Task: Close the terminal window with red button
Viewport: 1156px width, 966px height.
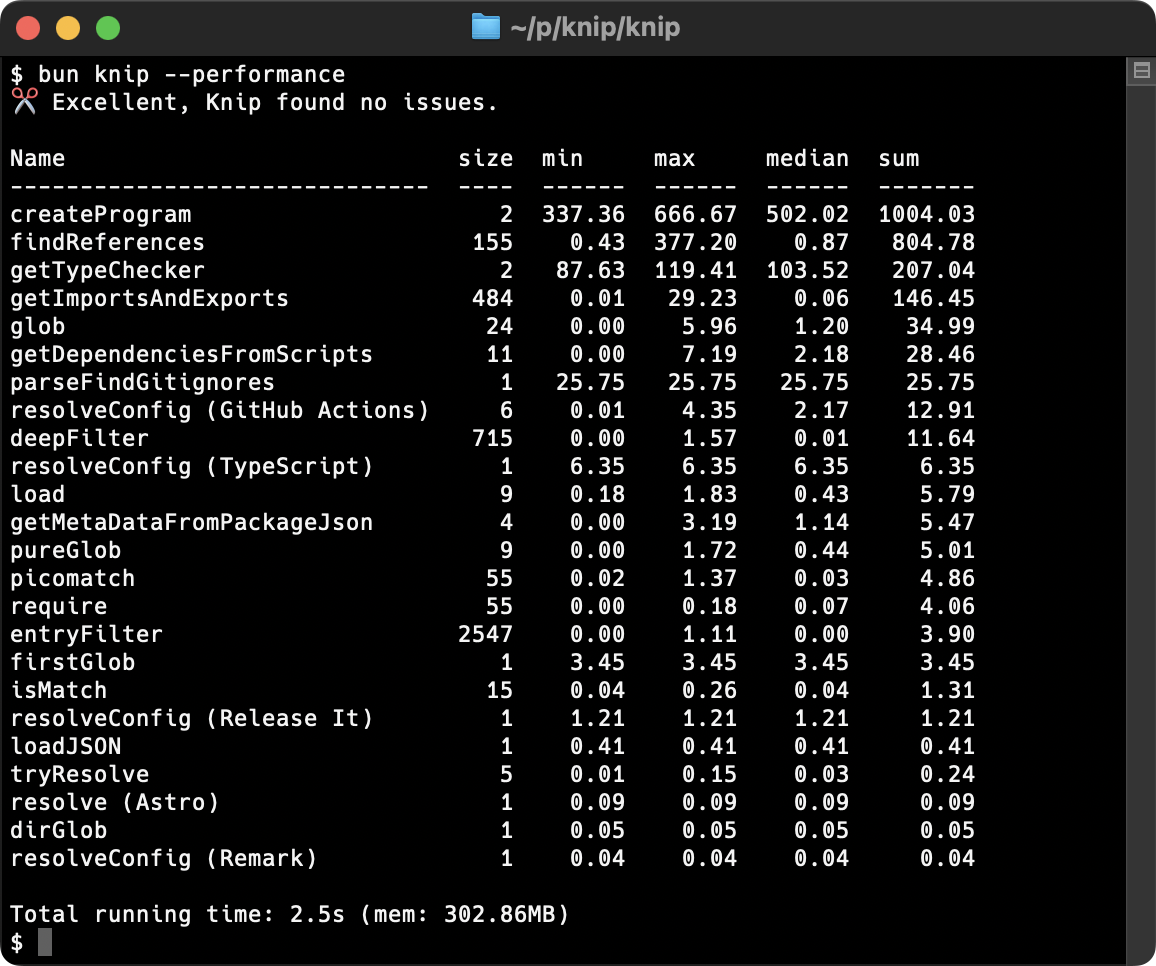Action: click(28, 28)
